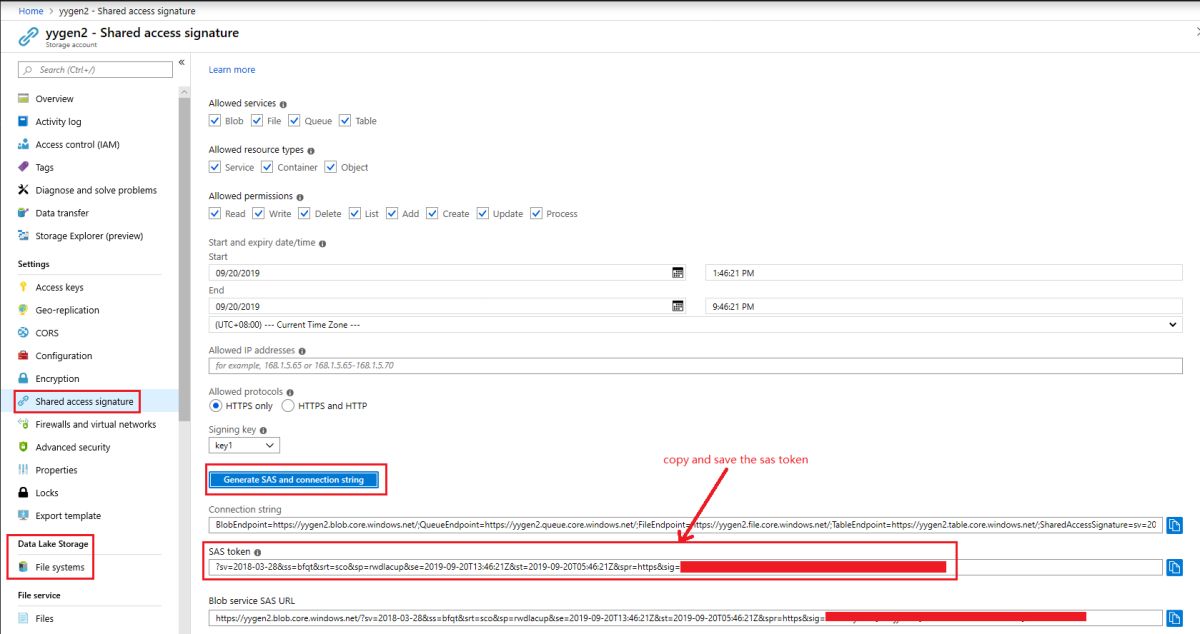Toggle the Table service checkbox
This screenshot has height=634, width=1200.
click(345, 121)
